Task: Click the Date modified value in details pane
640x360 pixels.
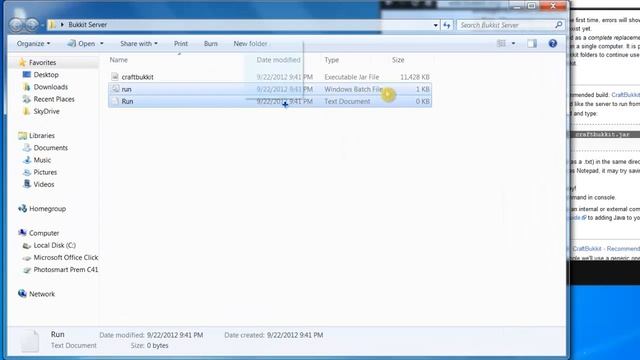Action: point(175,335)
